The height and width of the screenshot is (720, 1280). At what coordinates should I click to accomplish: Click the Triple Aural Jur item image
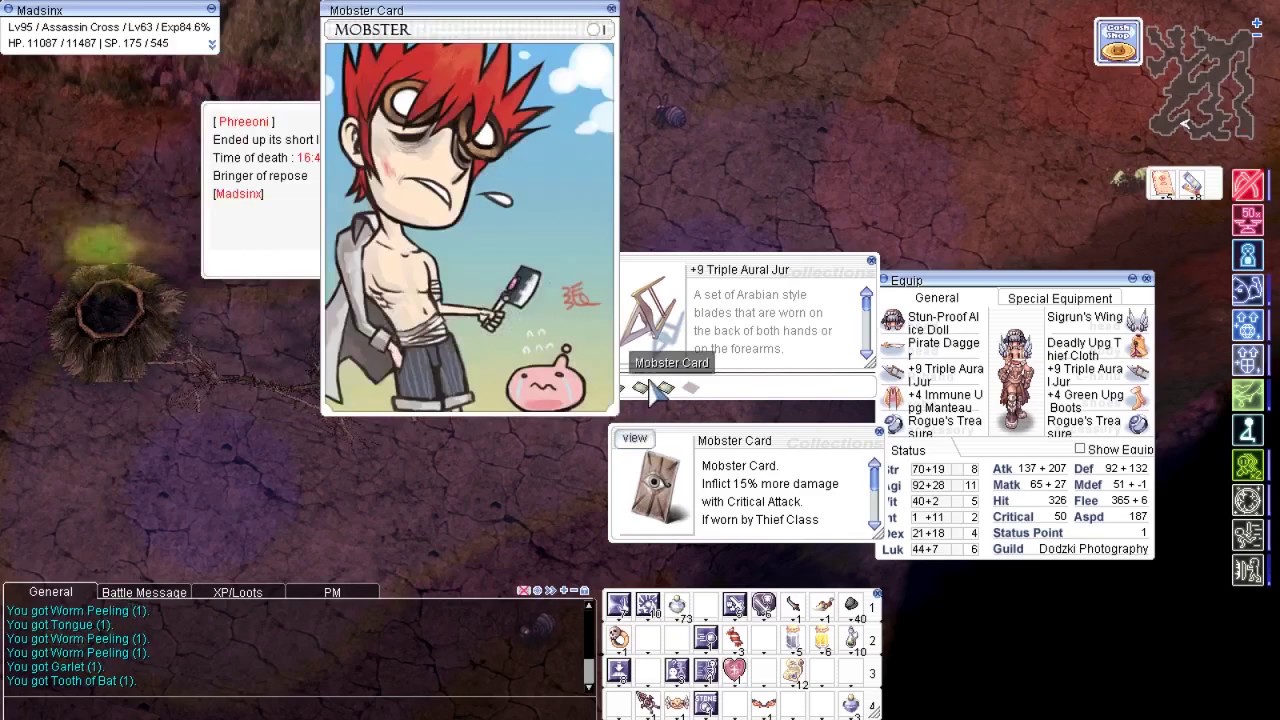652,310
